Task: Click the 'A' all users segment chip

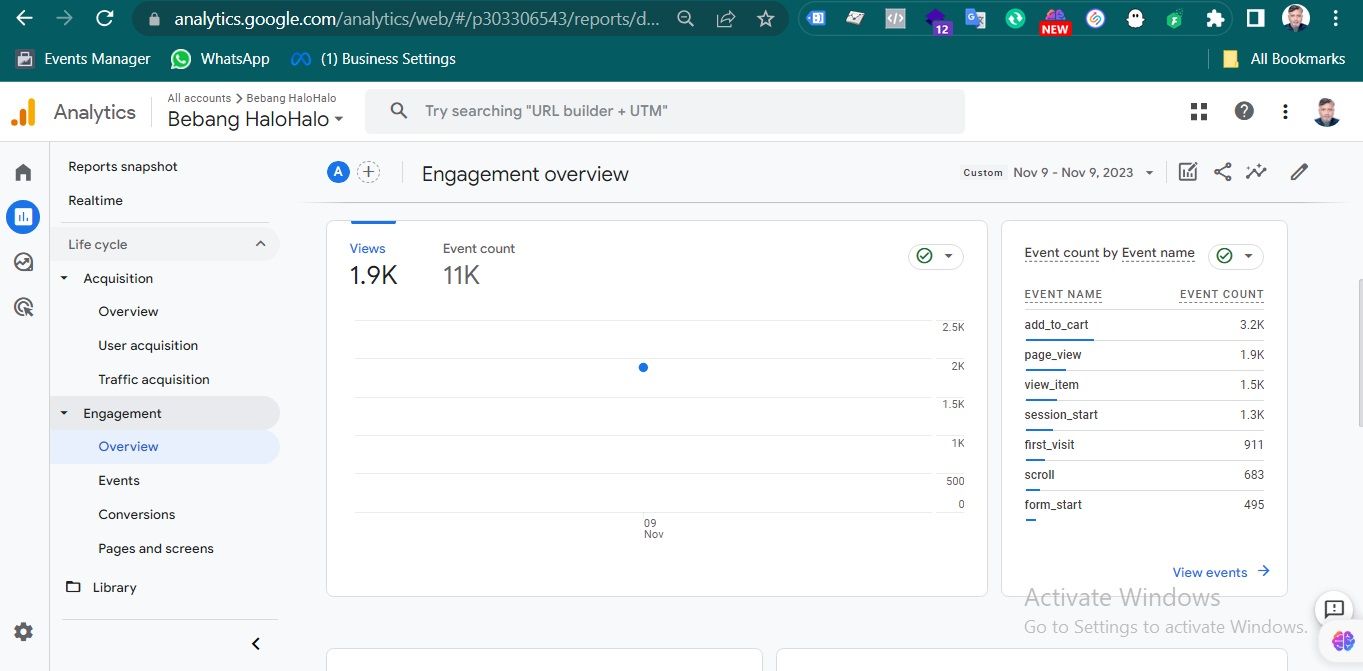Action: point(338,172)
